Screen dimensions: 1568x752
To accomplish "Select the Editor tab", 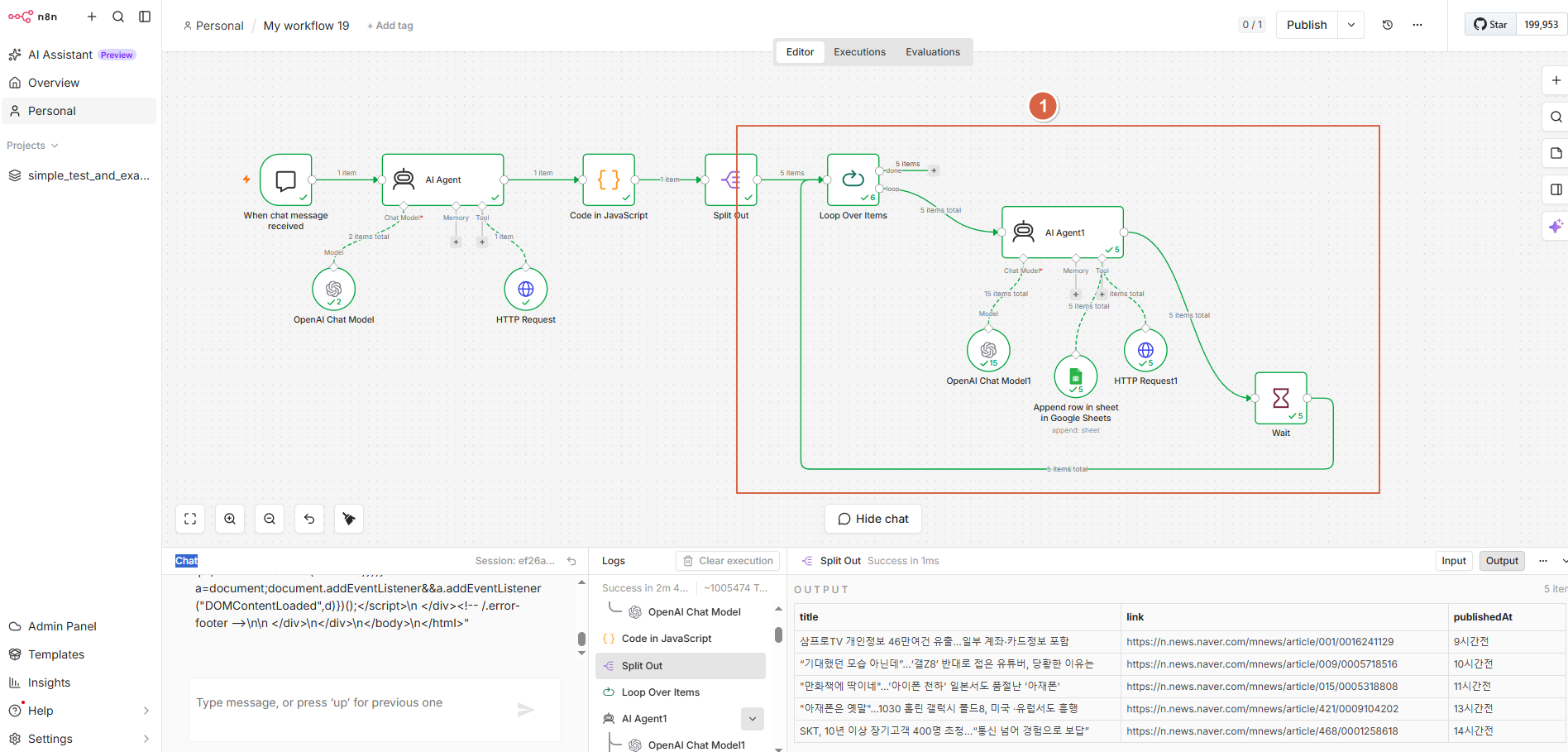I will (x=800, y=52).
